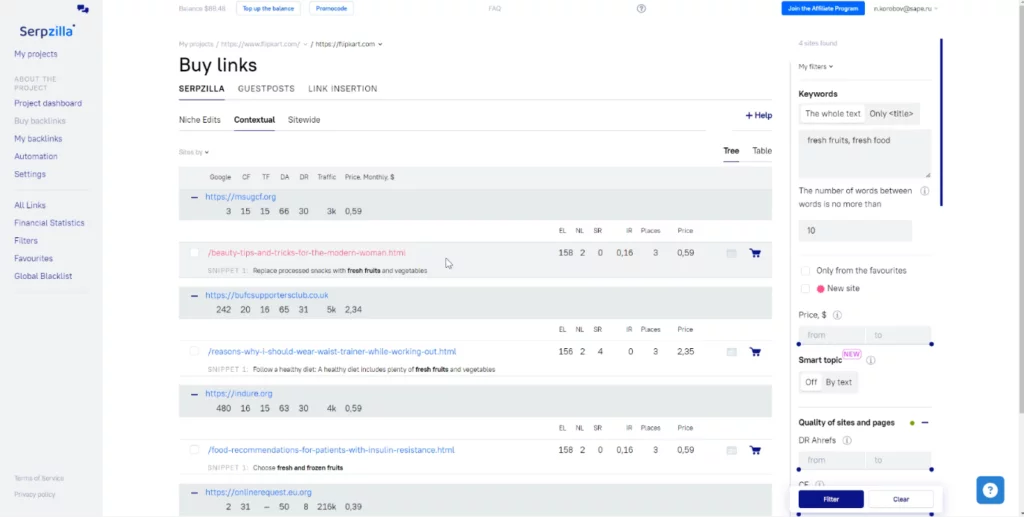This screenshot has width=1024, height=517.
Task: Select the beauty-tips page checkbox
Action: (194, 253)
